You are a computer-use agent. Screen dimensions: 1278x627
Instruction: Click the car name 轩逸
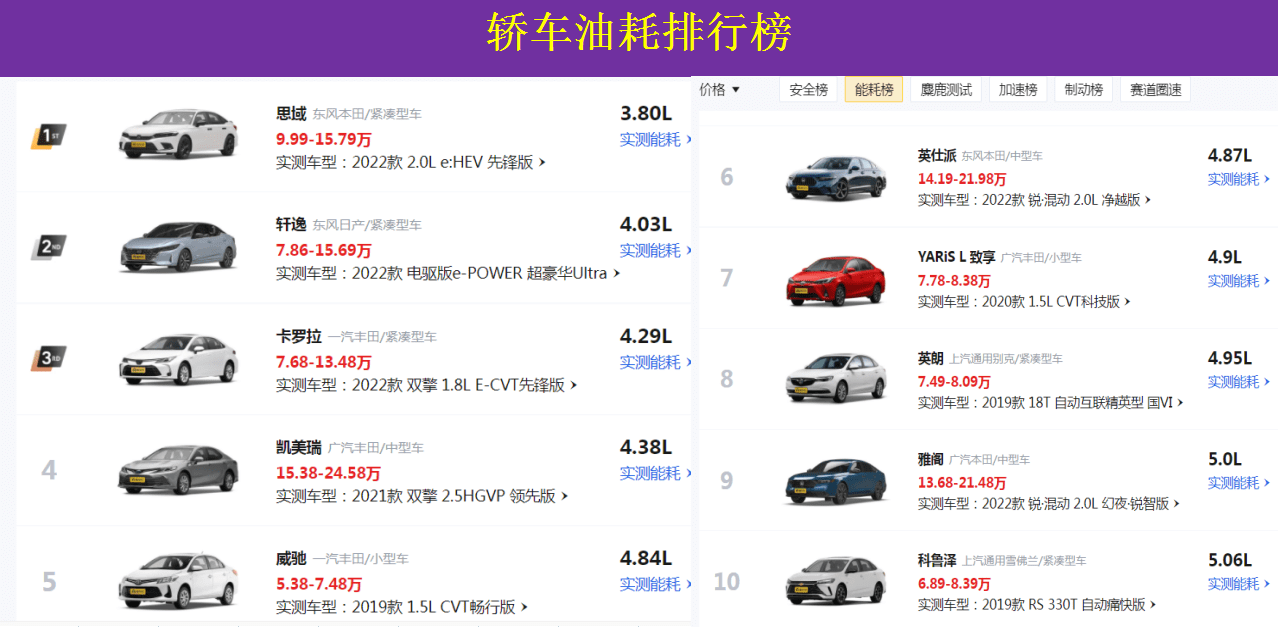291,225
